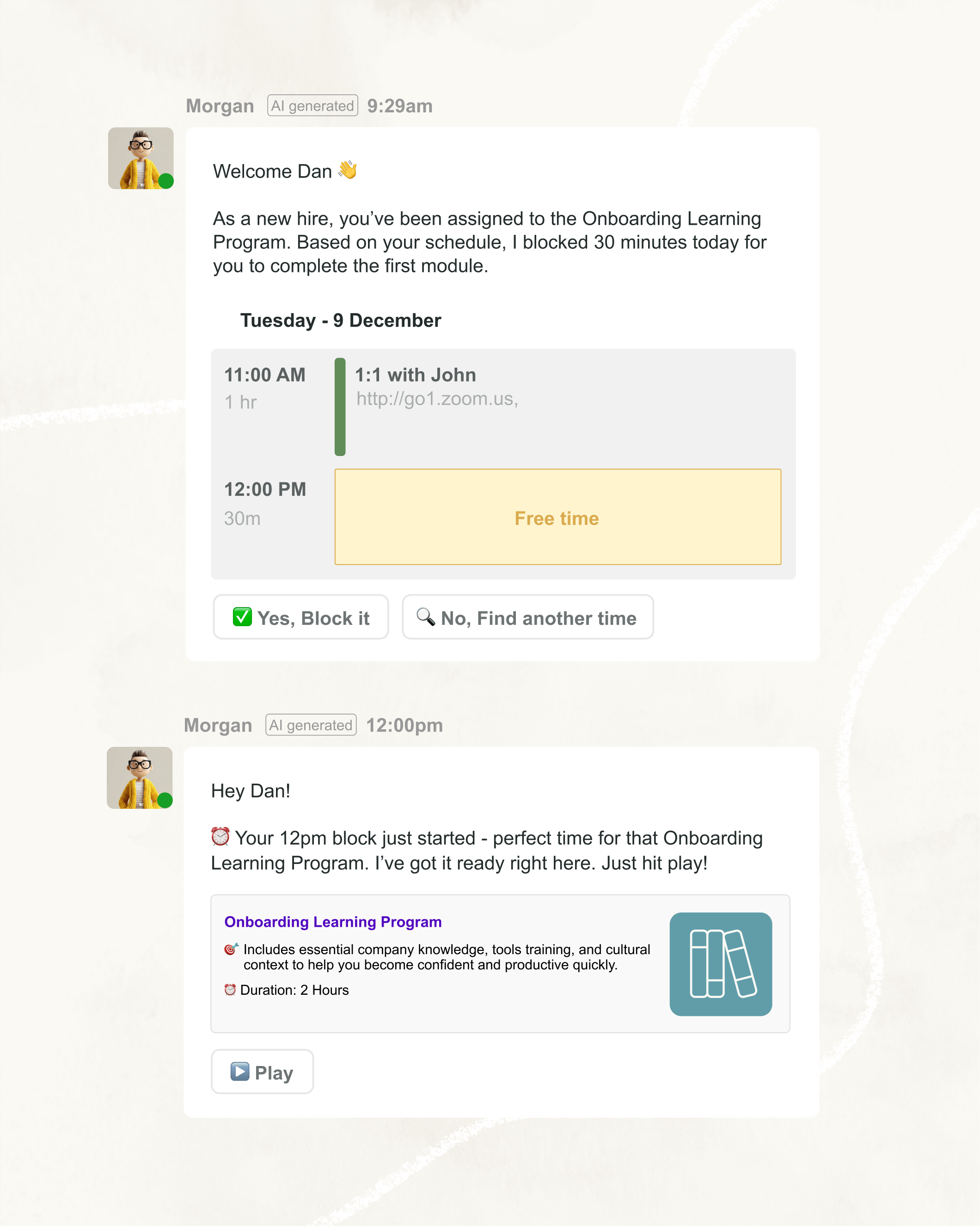980x1226 pixels.
Task: Click the 12:00pm message timestamp
Action: point(404,725)
